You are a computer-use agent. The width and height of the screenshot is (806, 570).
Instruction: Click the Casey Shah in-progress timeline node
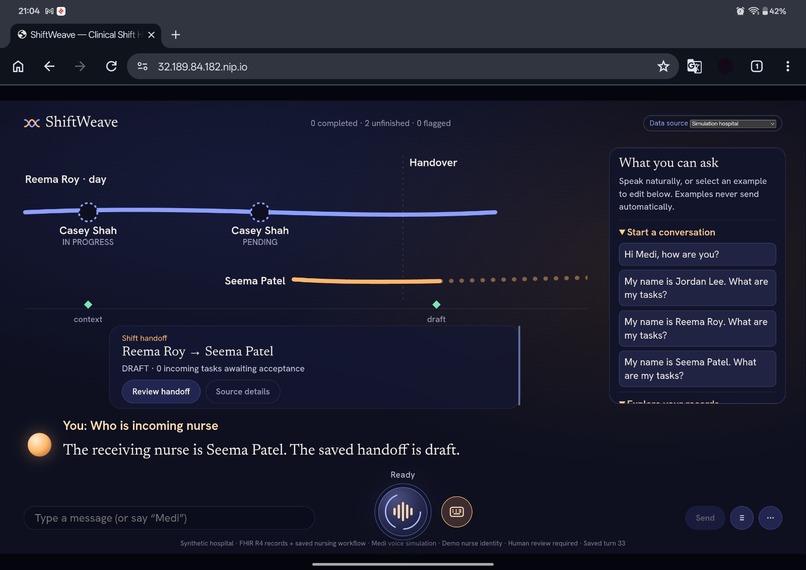(88, 211)
